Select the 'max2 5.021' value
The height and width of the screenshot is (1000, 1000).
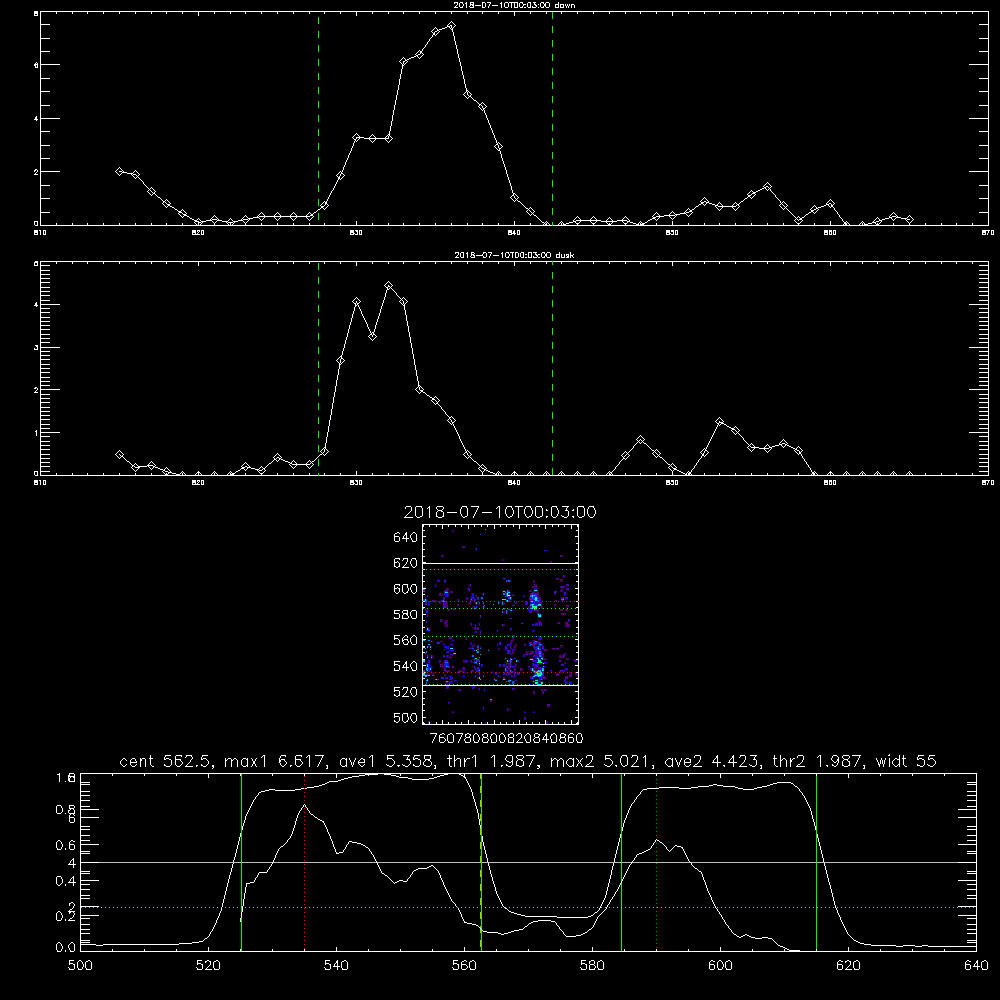click(x=601, y=761)
